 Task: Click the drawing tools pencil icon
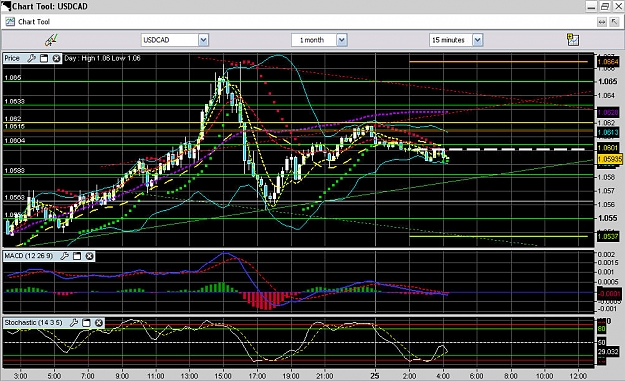[51, 40]
